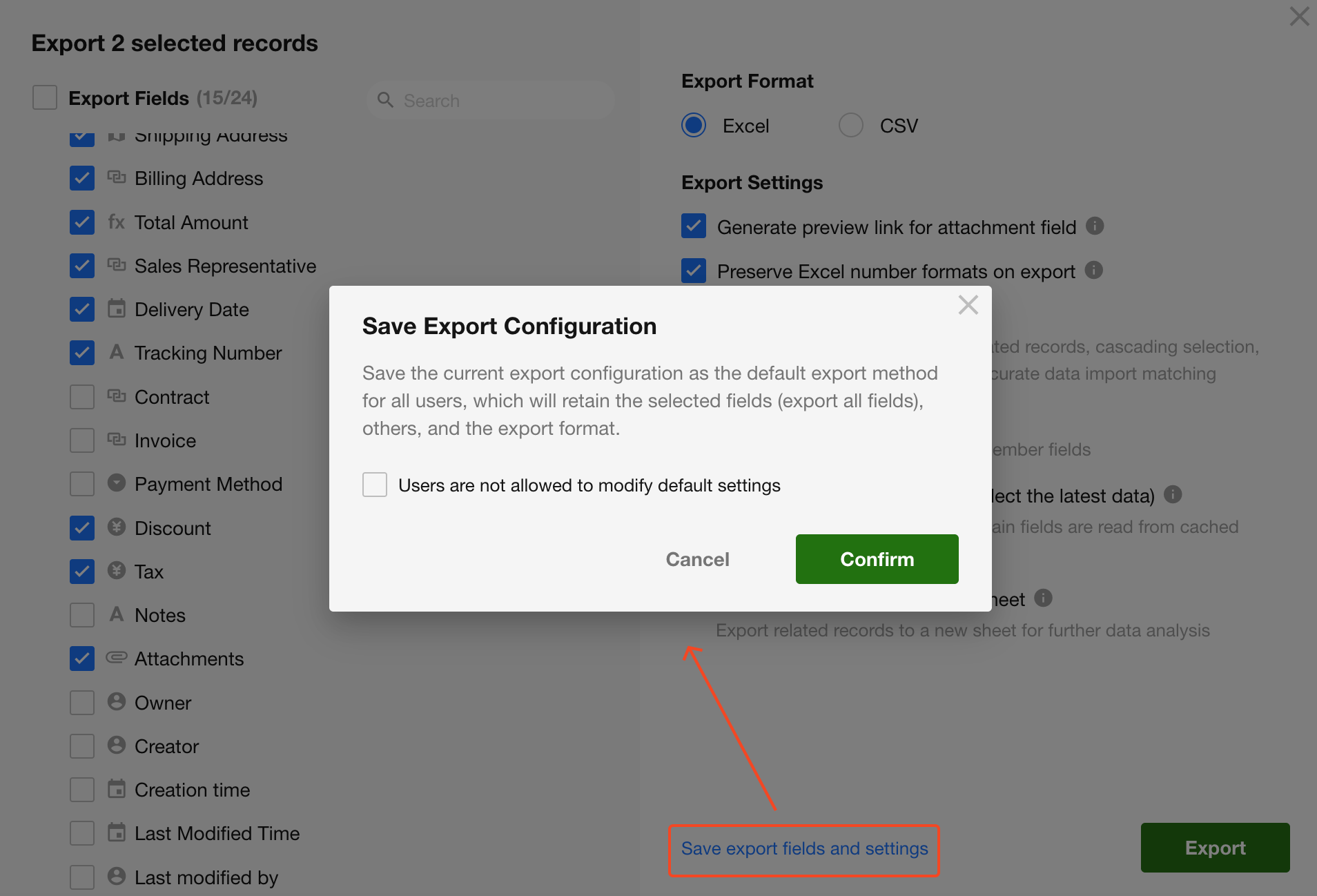
Task: Click info icon beside Generate preview link
Action: tap(1095, 226)
